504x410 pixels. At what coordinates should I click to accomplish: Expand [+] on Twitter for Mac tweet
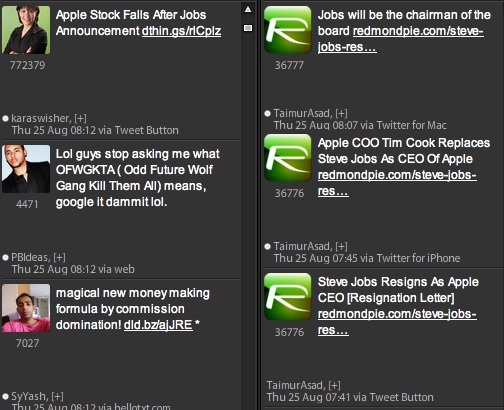(x=341, y=113)
